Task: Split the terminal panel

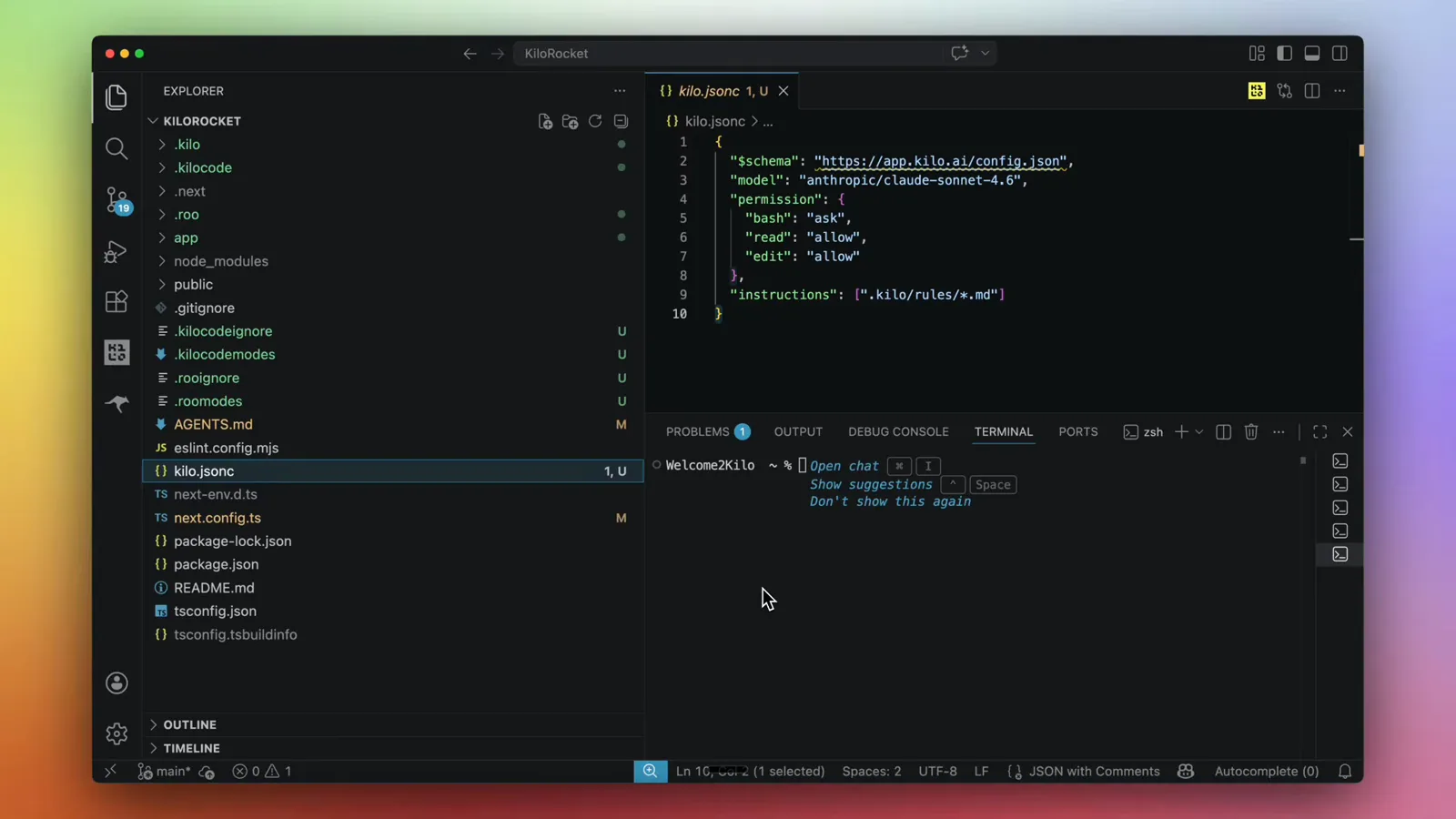Action: coord(1223,432)
